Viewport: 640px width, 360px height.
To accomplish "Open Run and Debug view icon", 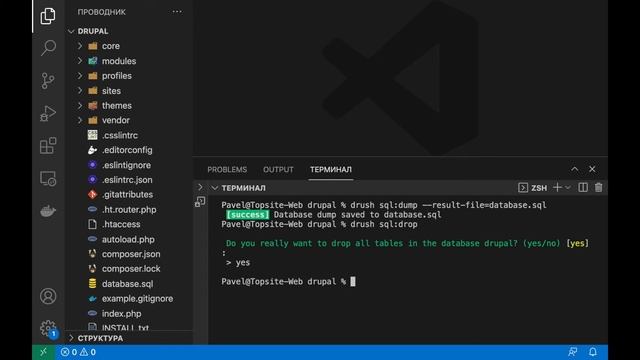I will click(48, 113).
